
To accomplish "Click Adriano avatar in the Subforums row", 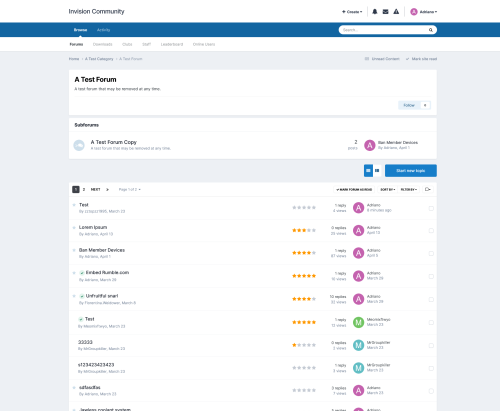I will (x=369, y=145).
